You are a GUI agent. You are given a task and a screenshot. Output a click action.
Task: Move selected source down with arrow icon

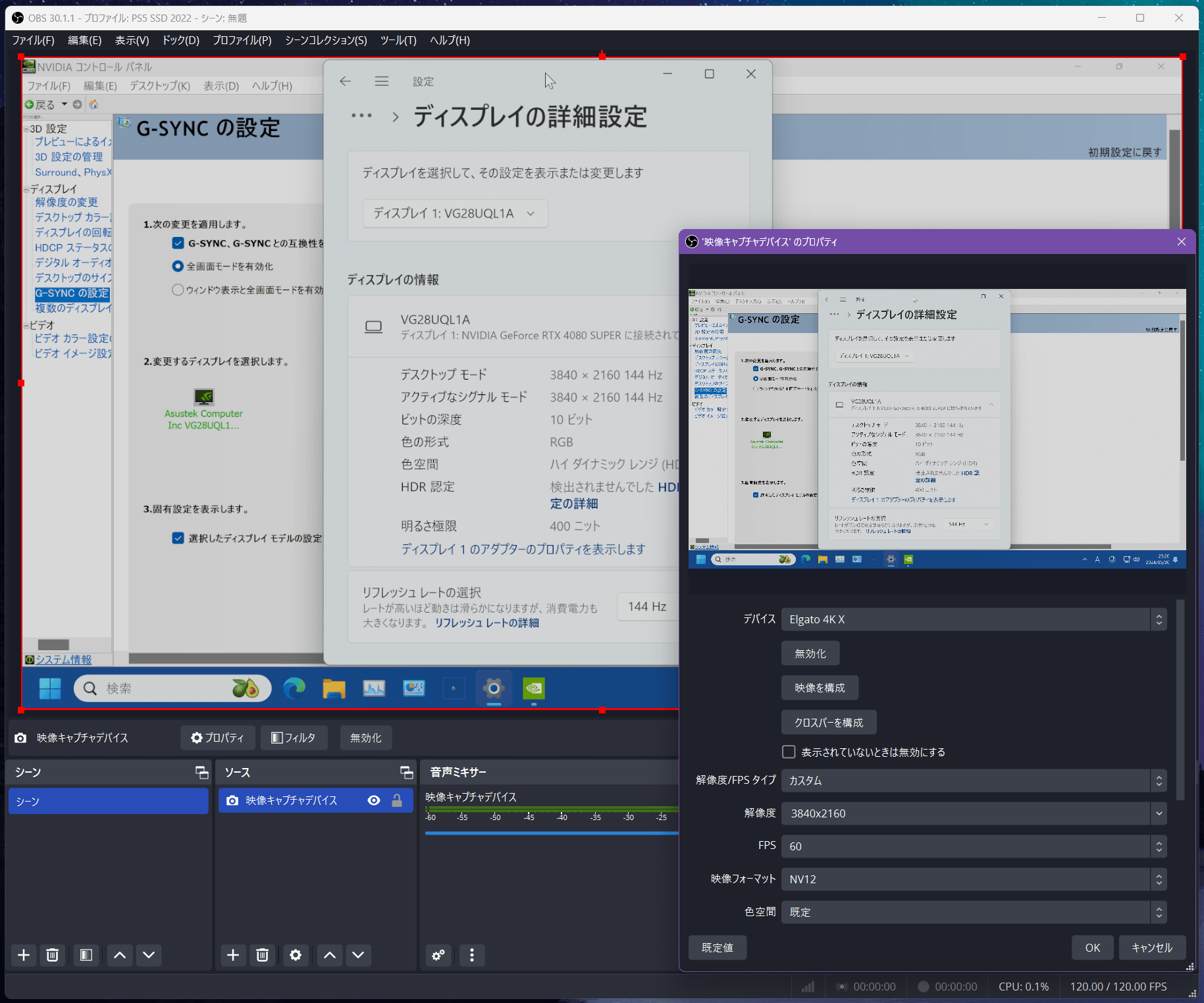(x=358, y=955)
